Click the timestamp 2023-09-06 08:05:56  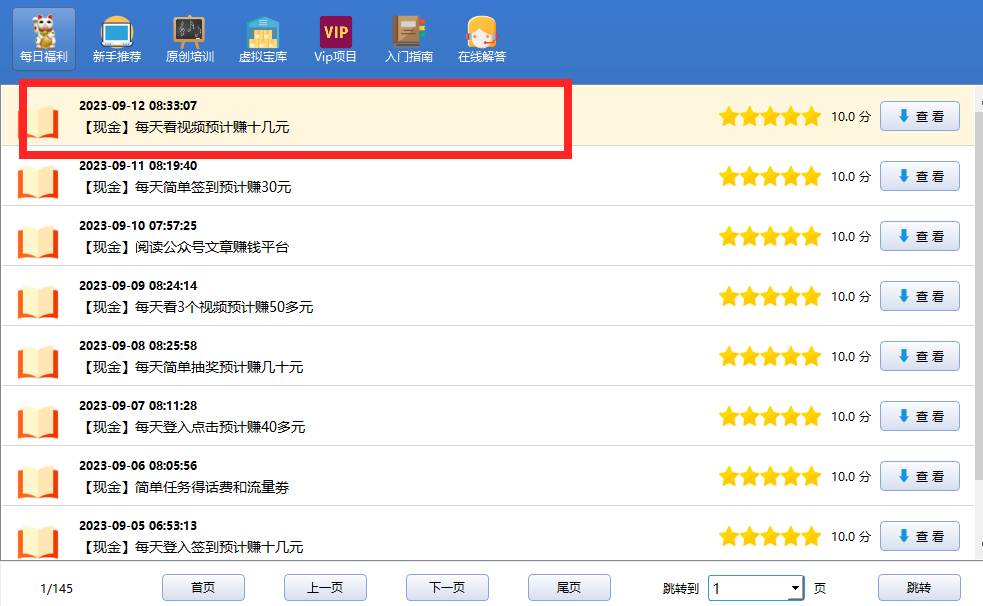click(138, 466)
